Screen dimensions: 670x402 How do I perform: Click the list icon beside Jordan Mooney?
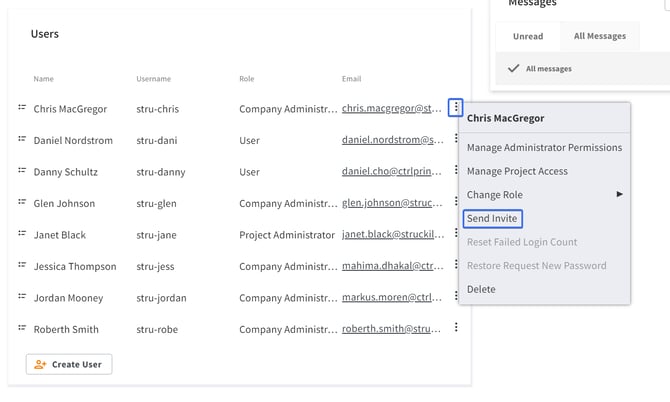pos(21,297)
